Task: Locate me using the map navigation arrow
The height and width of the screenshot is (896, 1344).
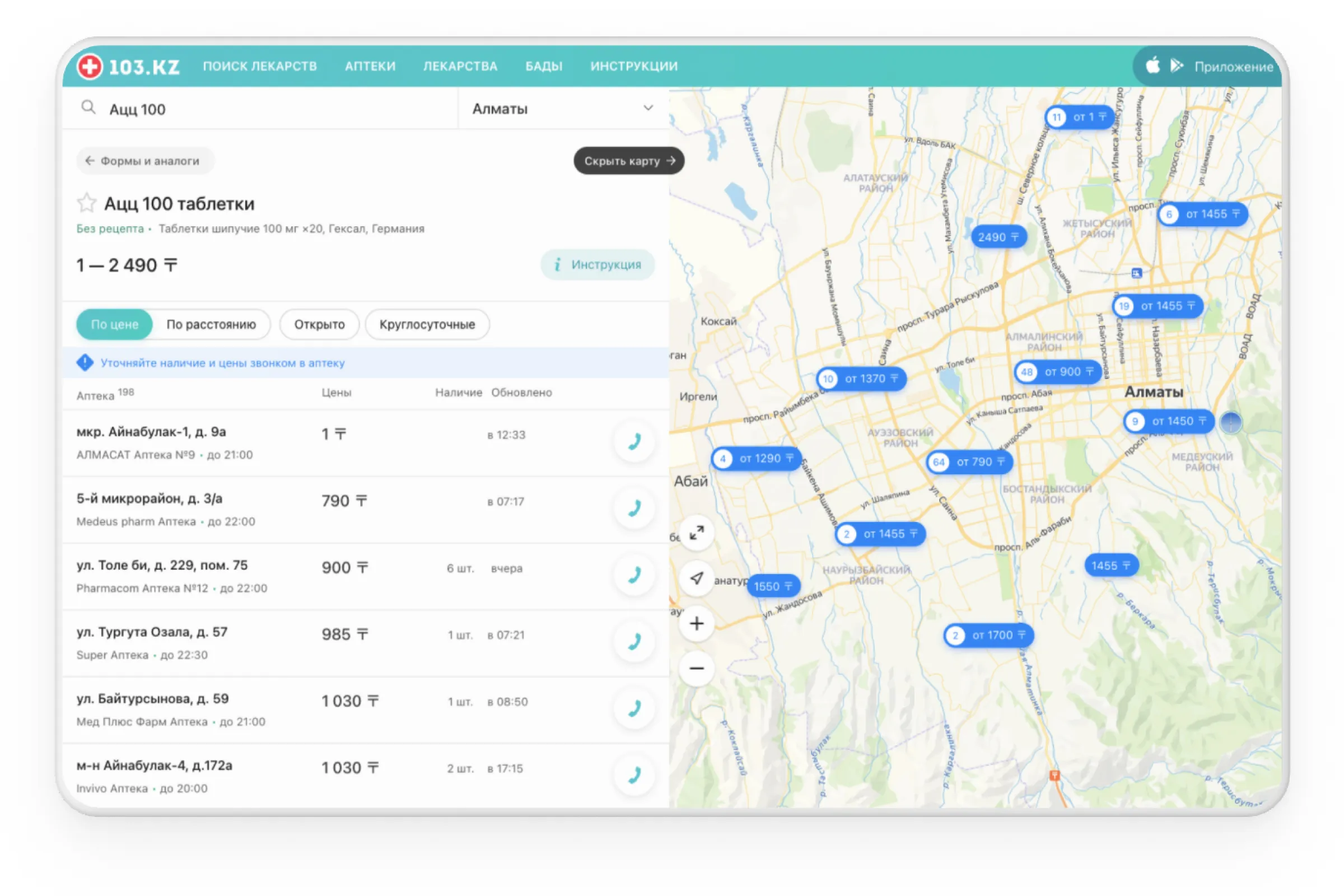Action: pyautogui.click(x=696, y=578)
